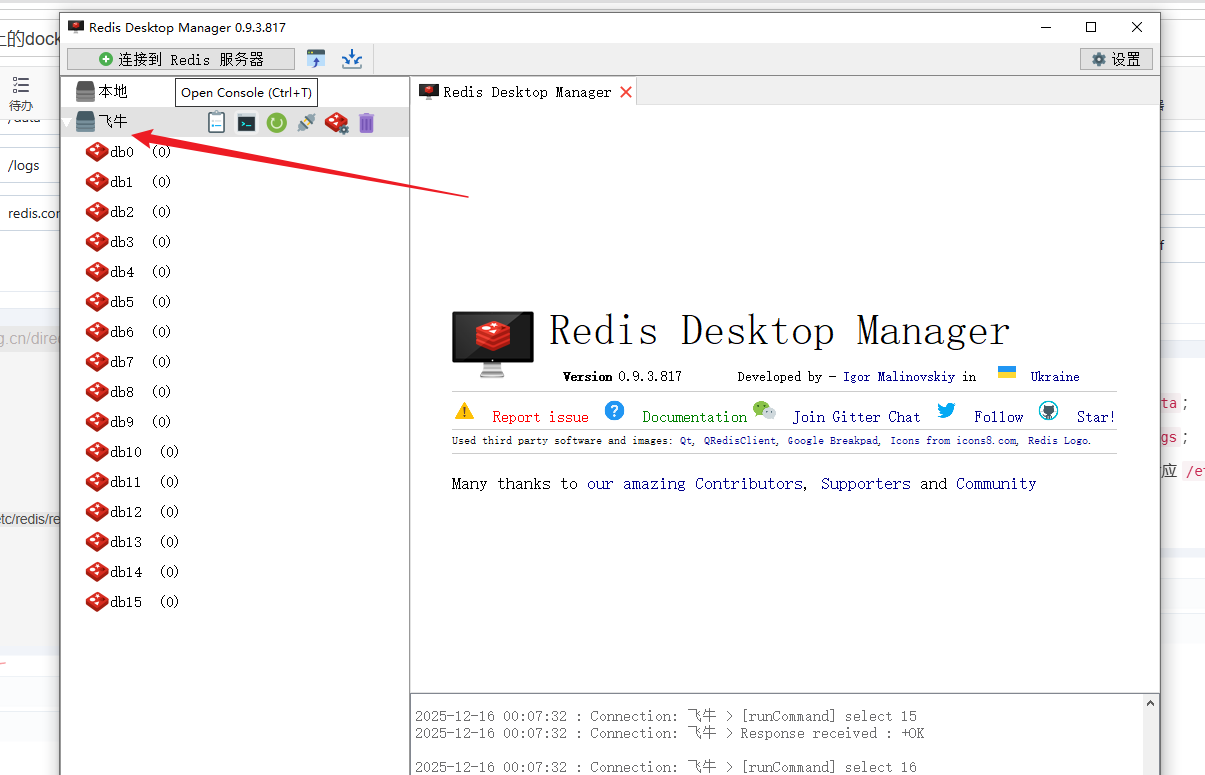Click the log panel scrollbar up arrow
This screenshot has width=1205, height=775.
click(x=1151, y=705)
